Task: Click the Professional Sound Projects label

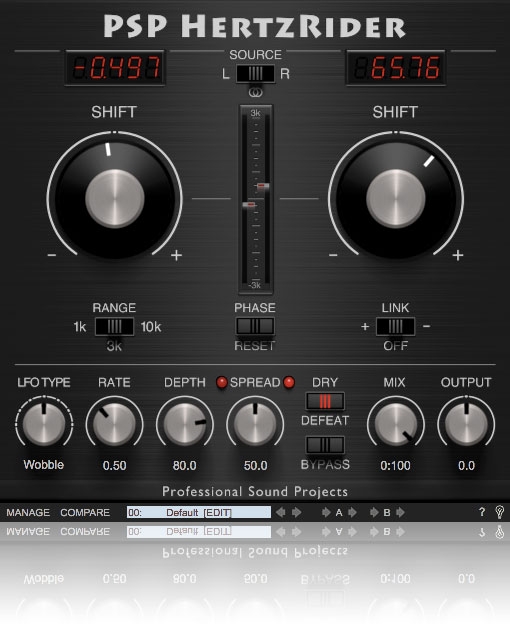Action: [255, 492]
